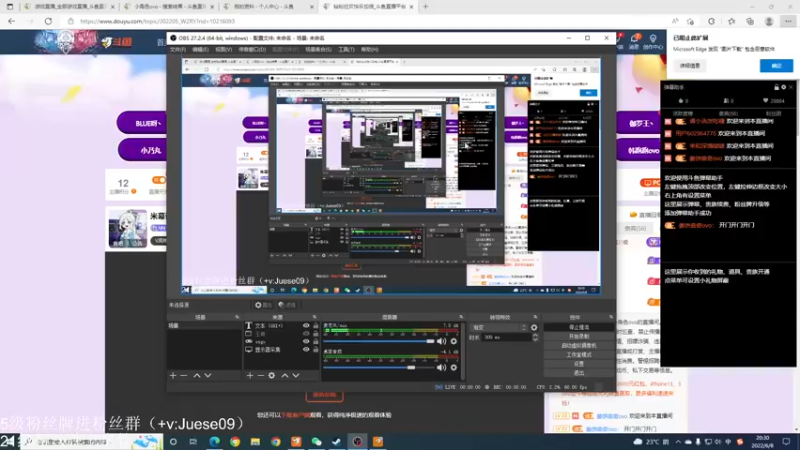The image size is (800, 450).
Task: Pop out the 场景 dock panel via its corner icon
Action: 237,317
